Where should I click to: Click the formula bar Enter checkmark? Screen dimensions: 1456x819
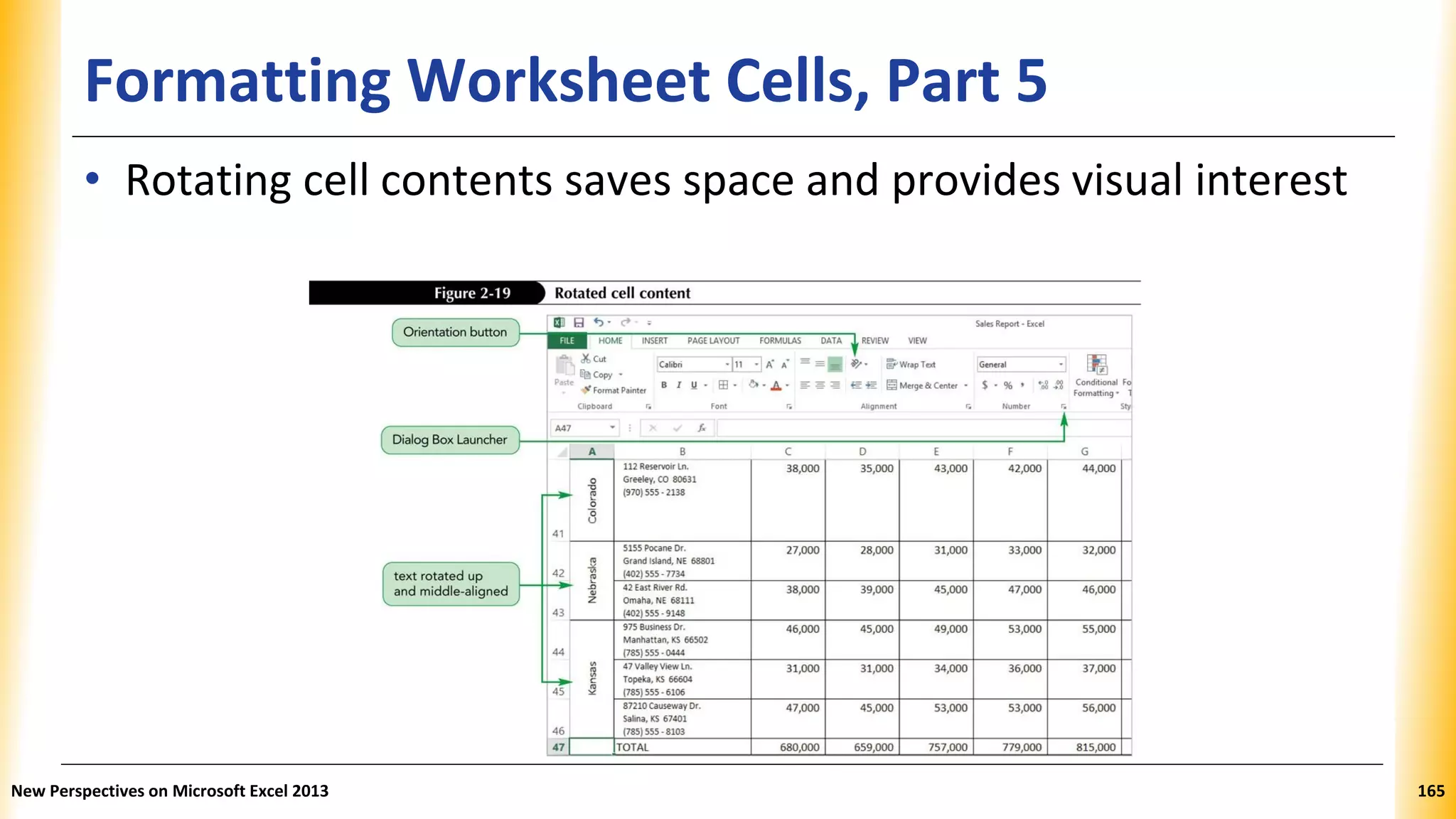point(678,428)
